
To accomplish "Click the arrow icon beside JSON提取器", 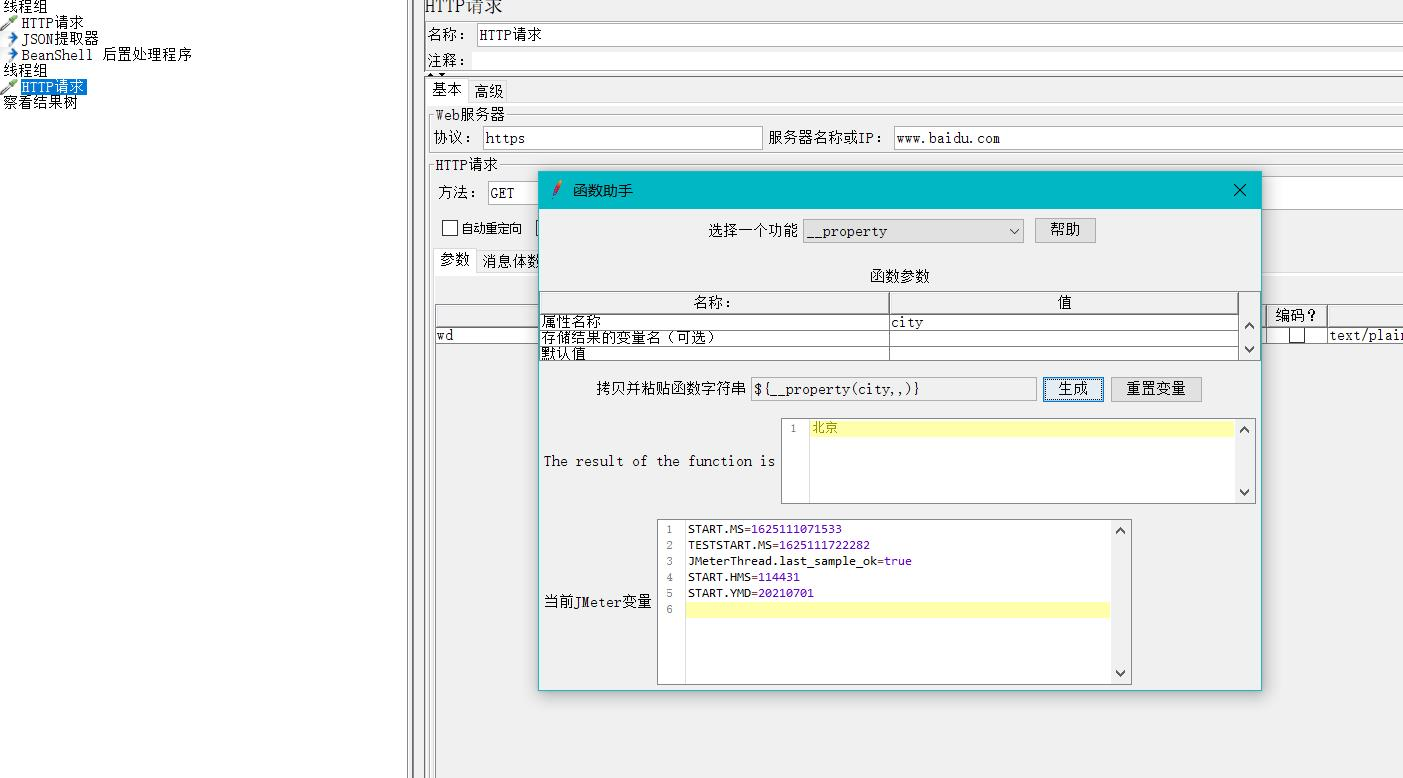I will coord(13,39).
